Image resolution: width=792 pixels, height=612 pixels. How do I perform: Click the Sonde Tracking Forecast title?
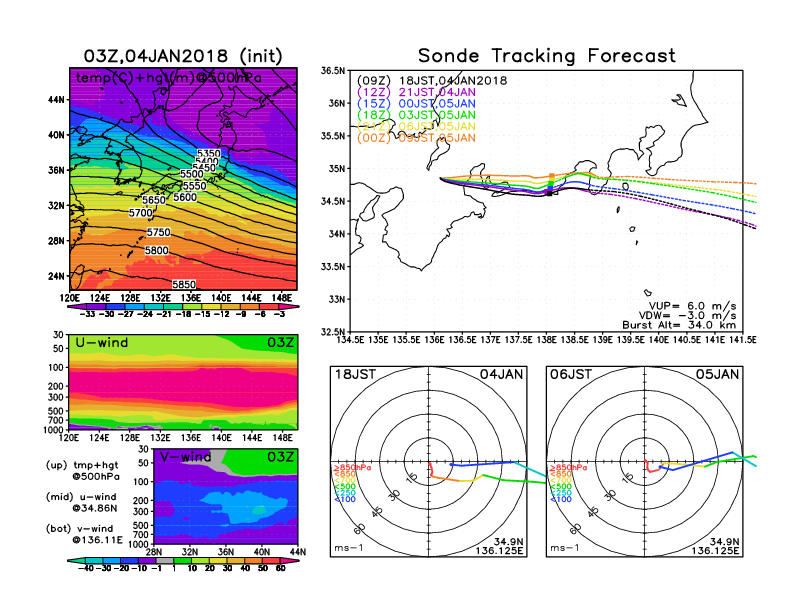546,56
